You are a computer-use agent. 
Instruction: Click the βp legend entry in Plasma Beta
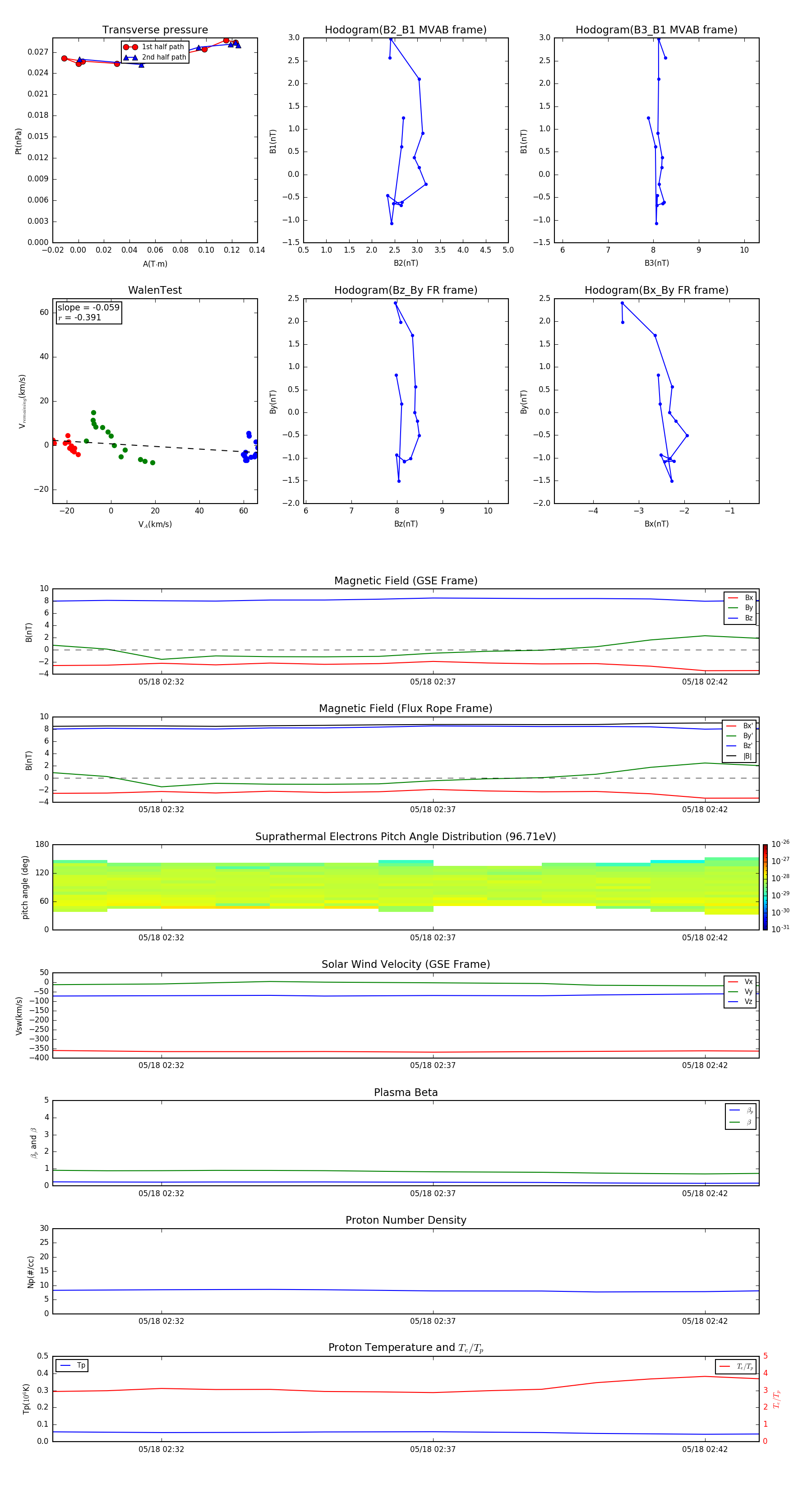pyautogui.click(x=741, y=1110)
